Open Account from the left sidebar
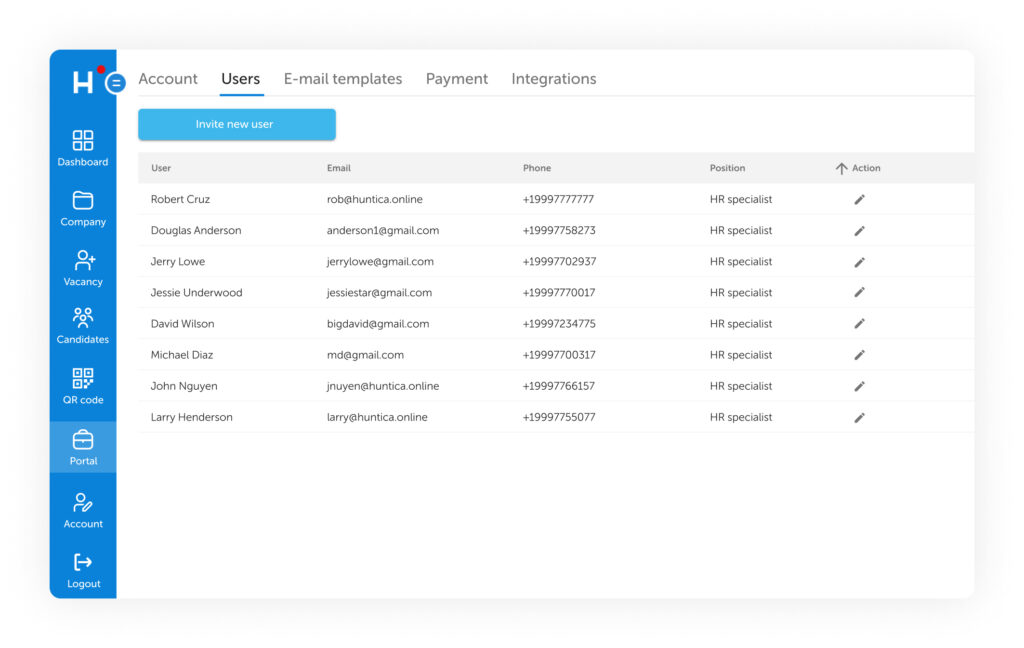1024x648 pixels. (83, 503)
